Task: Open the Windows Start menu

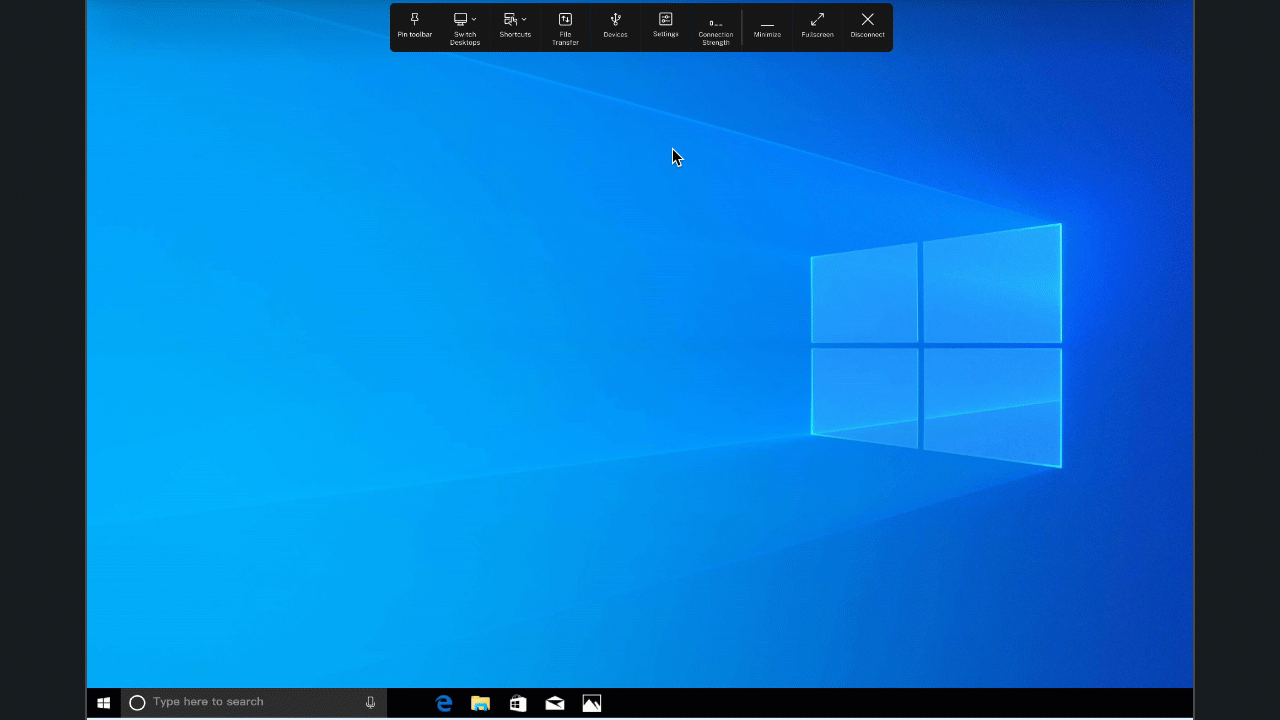Action: [x=103, y=703]
